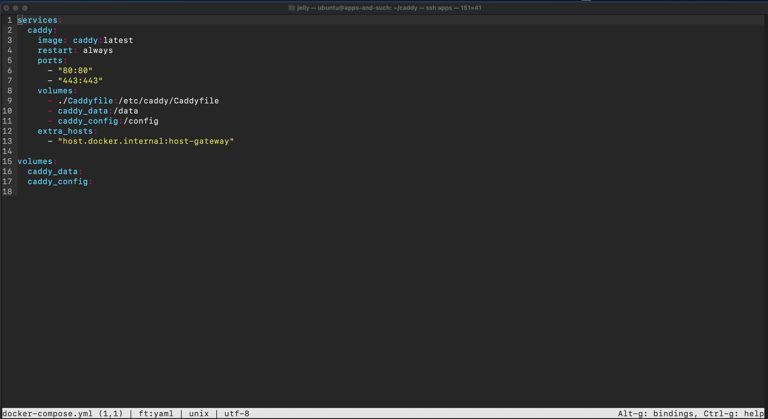The width and height of the screenshot is (768, 419).
Task: Click the 'caddy' service name on line 2
Action: click(x=40, y=30)
